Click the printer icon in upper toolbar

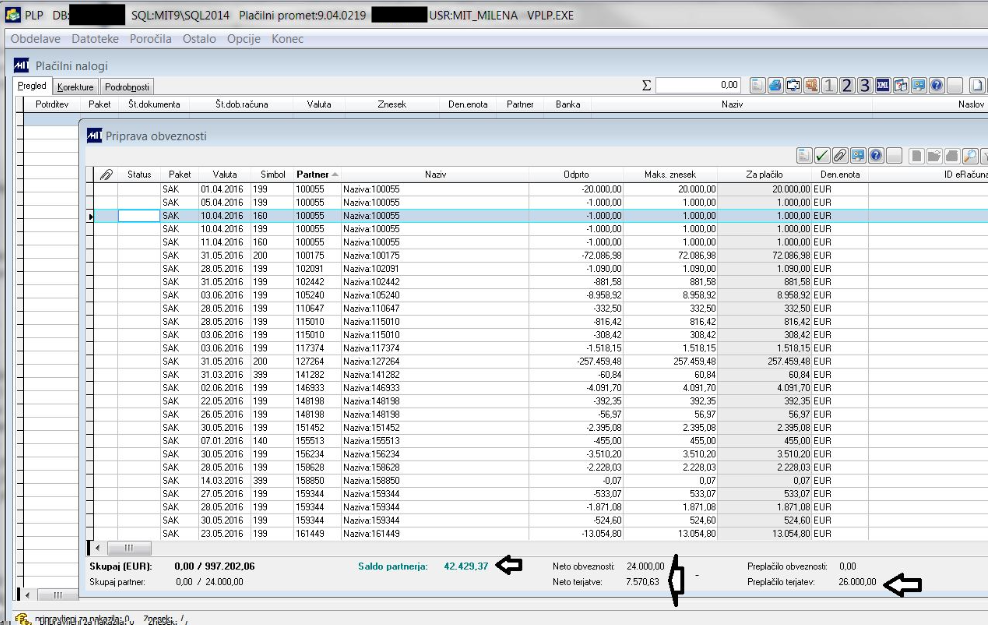[776, 86]
